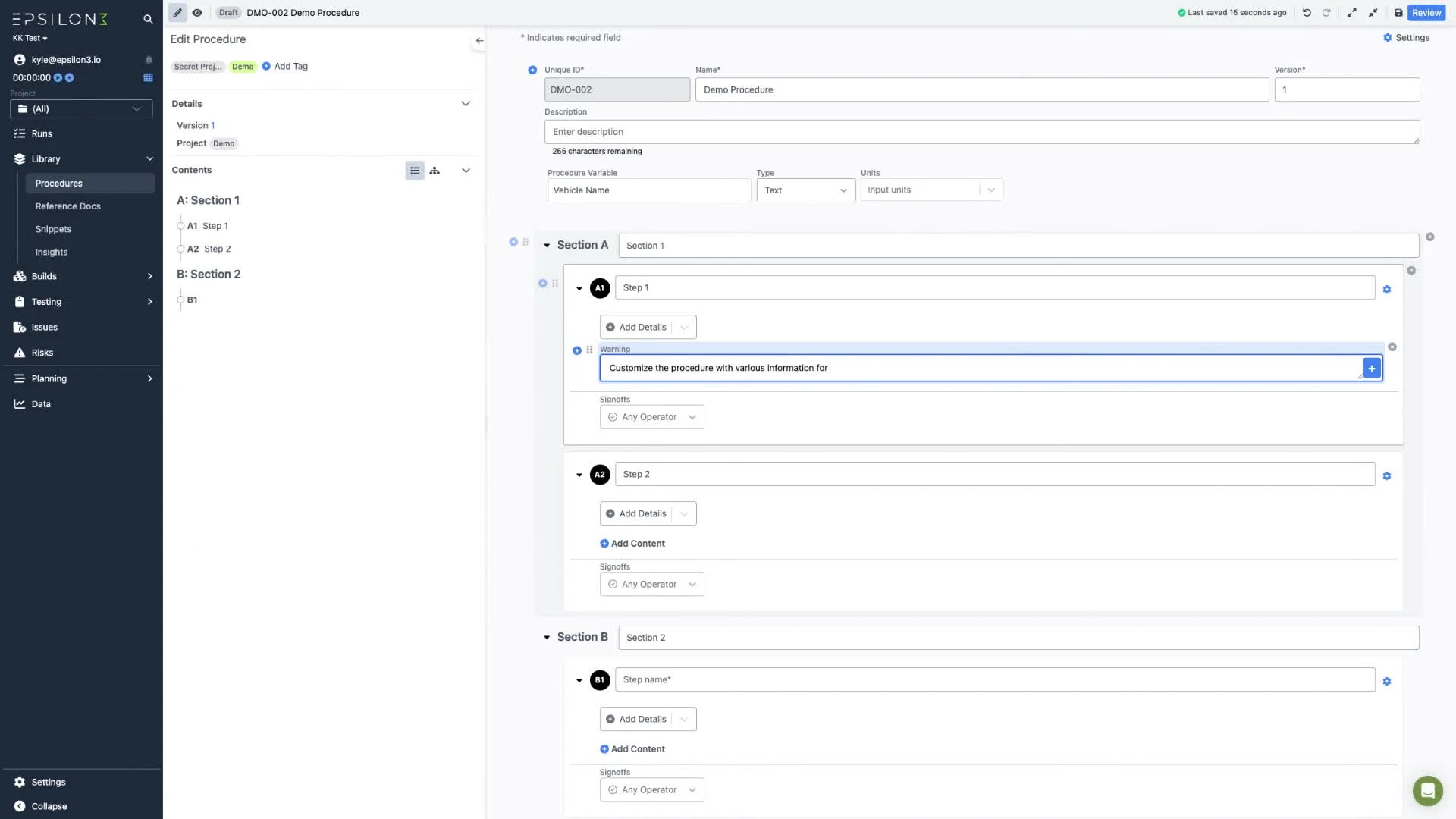The image size is (1456, 819).
Task: Save the procedure with disk icon
Action: [x=1398, y=13]
